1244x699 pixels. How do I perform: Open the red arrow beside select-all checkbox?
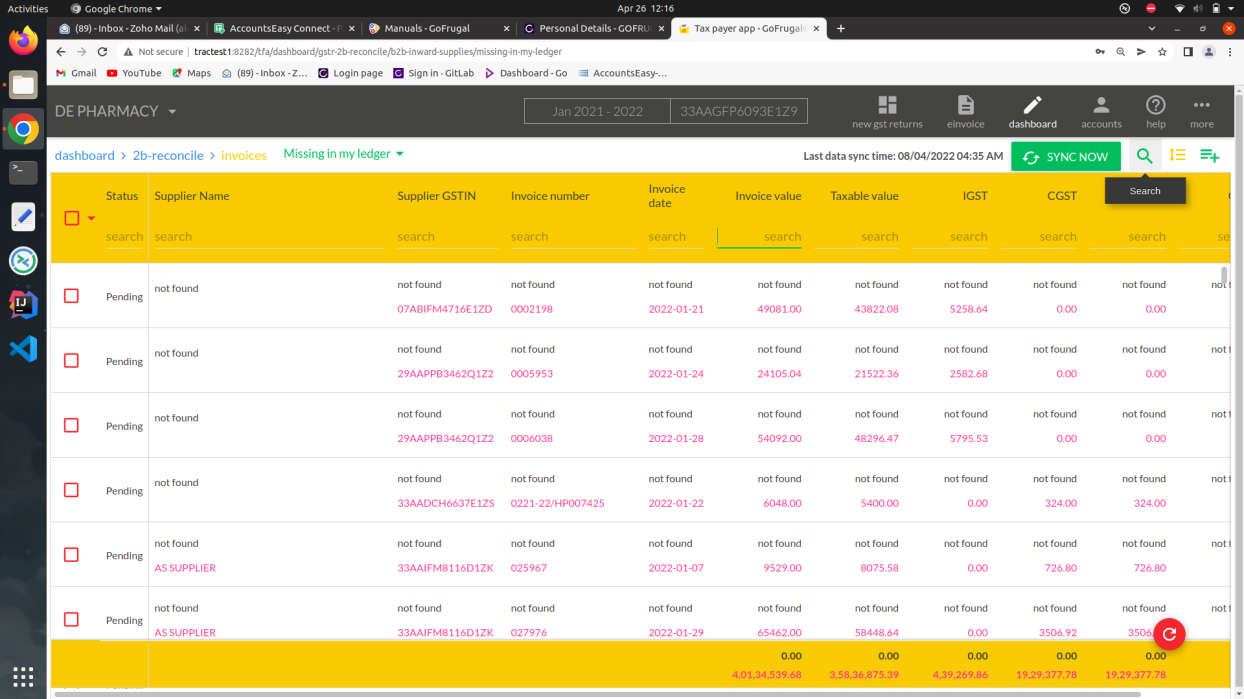coord(91,218)
